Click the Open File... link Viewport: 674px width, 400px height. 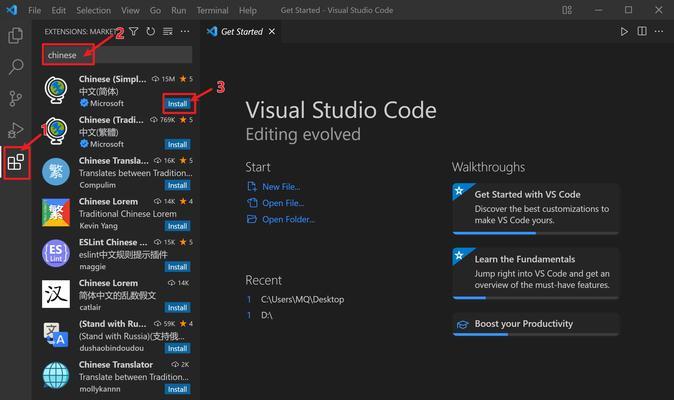[x=283, y=203]
